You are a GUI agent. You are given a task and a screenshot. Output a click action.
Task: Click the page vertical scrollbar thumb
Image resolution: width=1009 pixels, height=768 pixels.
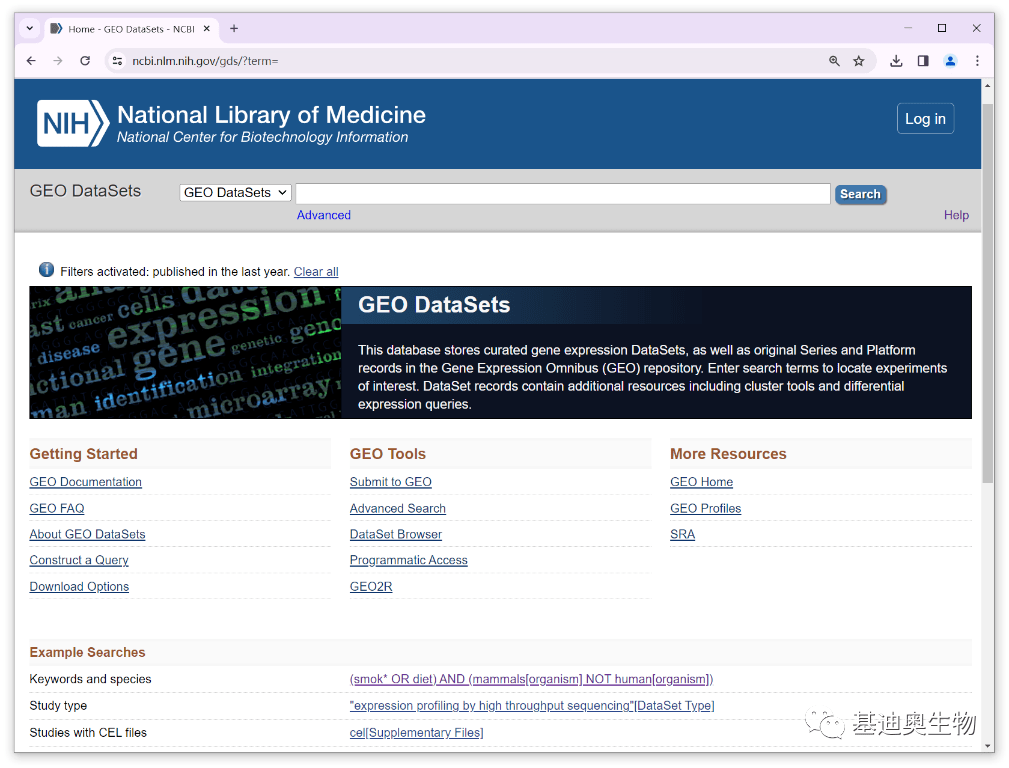(988, 293)
